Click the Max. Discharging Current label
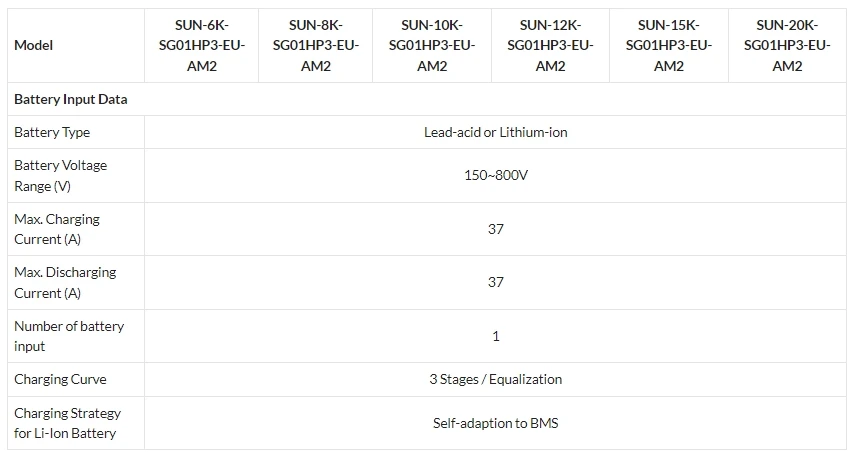Screen dimensions: 858x463 tap(65, 282)
